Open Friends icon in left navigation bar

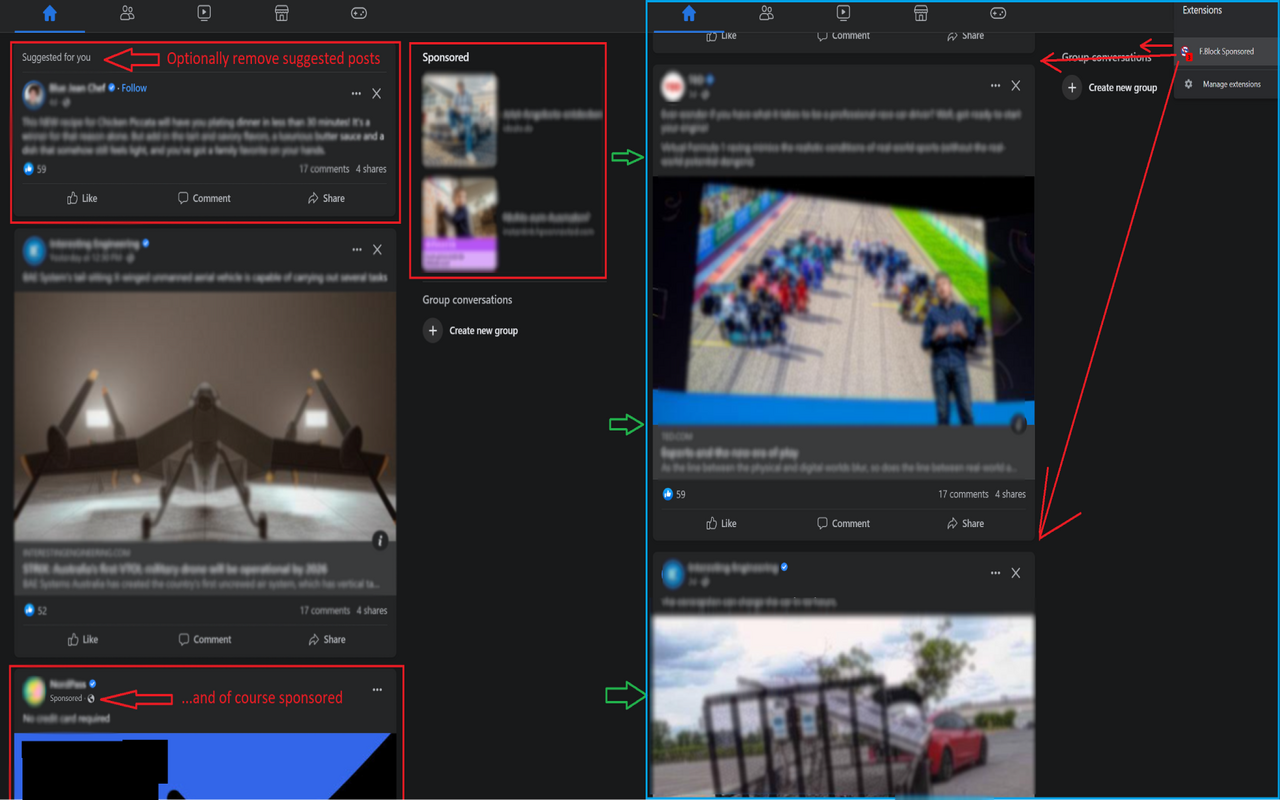[x=127, y=14]
